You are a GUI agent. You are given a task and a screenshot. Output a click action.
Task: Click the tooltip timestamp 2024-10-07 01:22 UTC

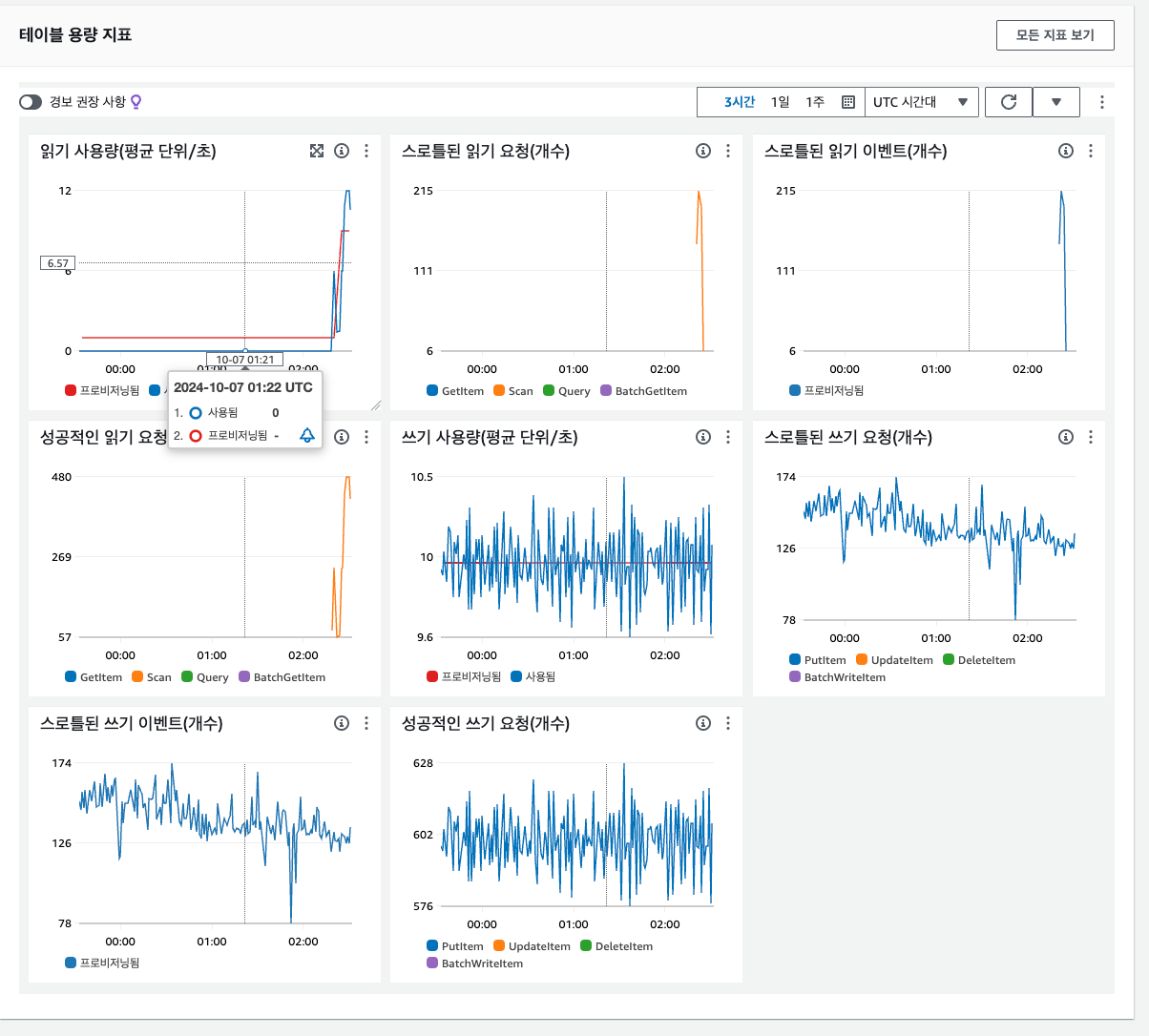[243, 387]
